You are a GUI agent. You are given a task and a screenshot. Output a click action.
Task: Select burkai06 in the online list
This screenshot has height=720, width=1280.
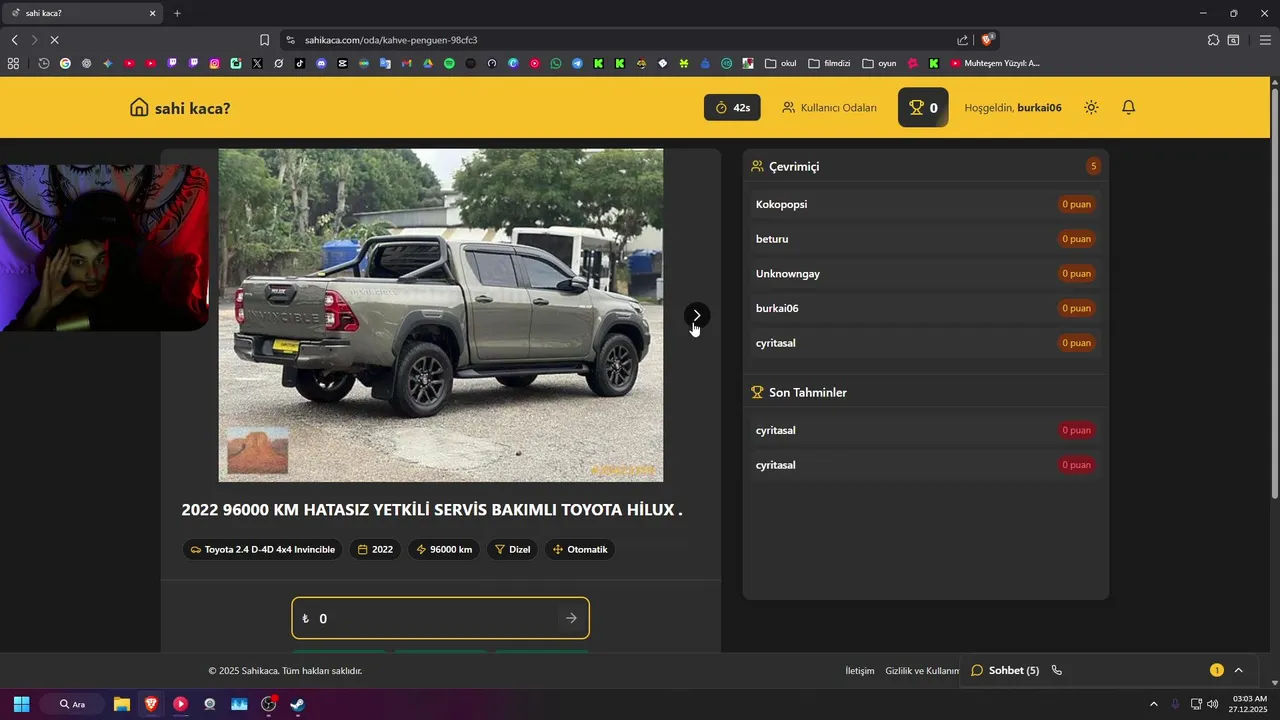pyautogui.click(x=925, y=308)
